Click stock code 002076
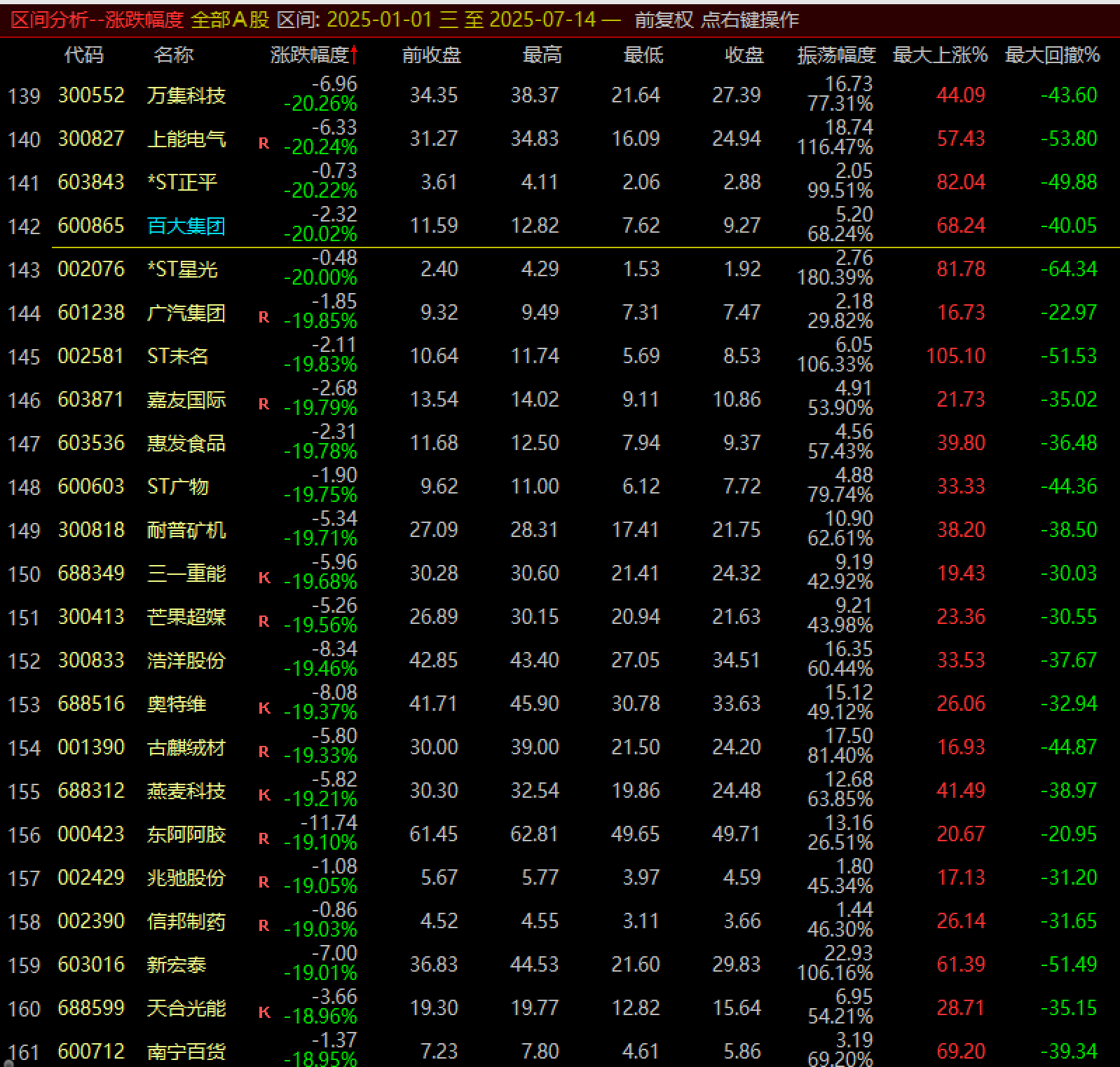The image size is (1120, 1067). (91, 269)
